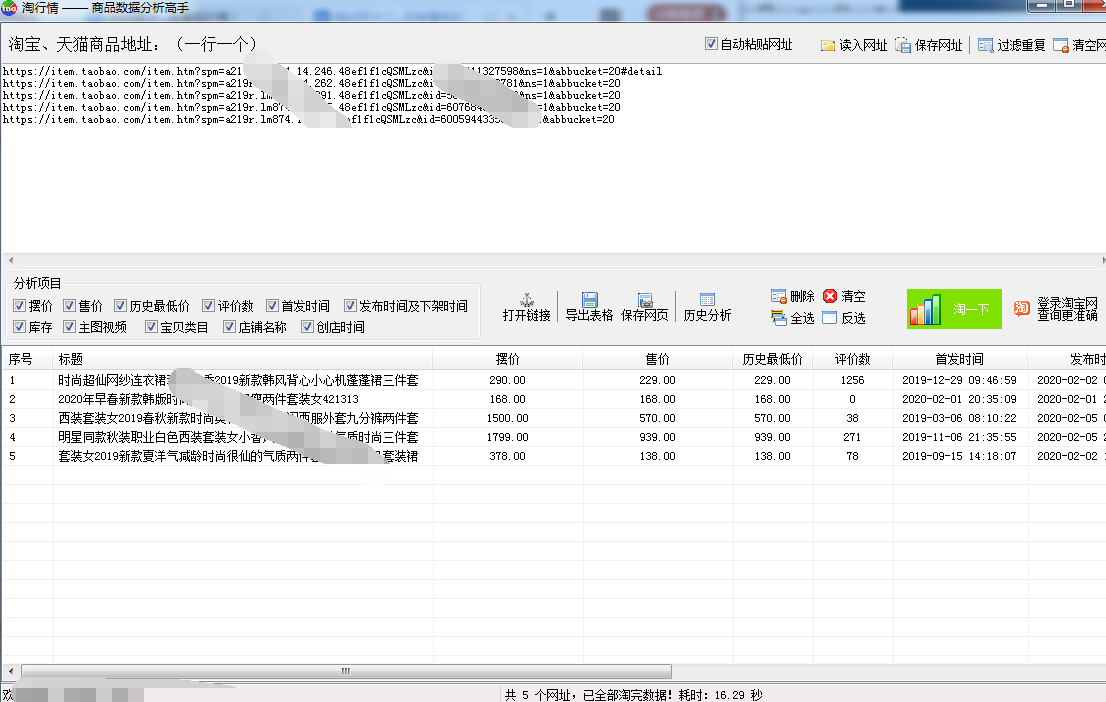
Task: Click 评价数 value 1256
Action: pyautogui.click(x=852, y=380)
